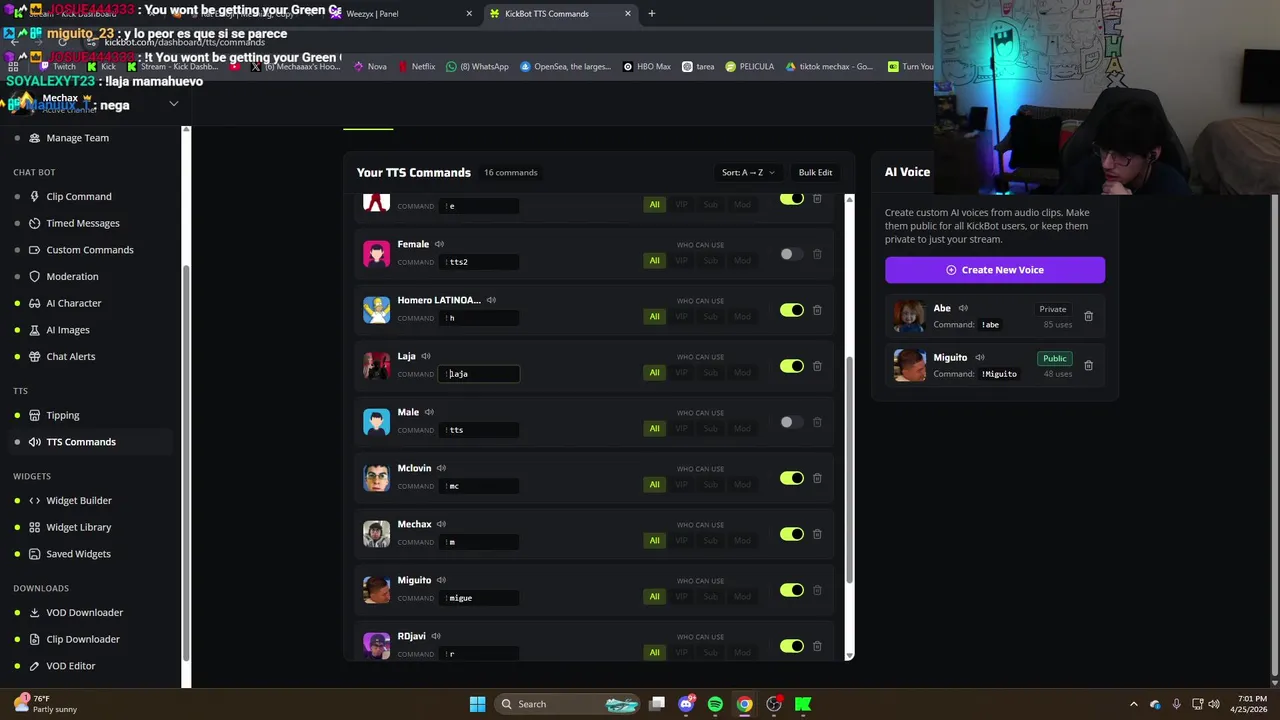The image size is (1280, 720).
Task: Play the Mclovin voice preview speaker
Action: point(441,468)
